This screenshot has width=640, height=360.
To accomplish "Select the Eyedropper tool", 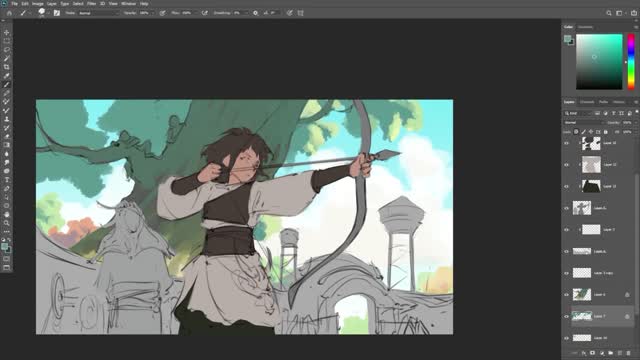I will coord(7,76).
